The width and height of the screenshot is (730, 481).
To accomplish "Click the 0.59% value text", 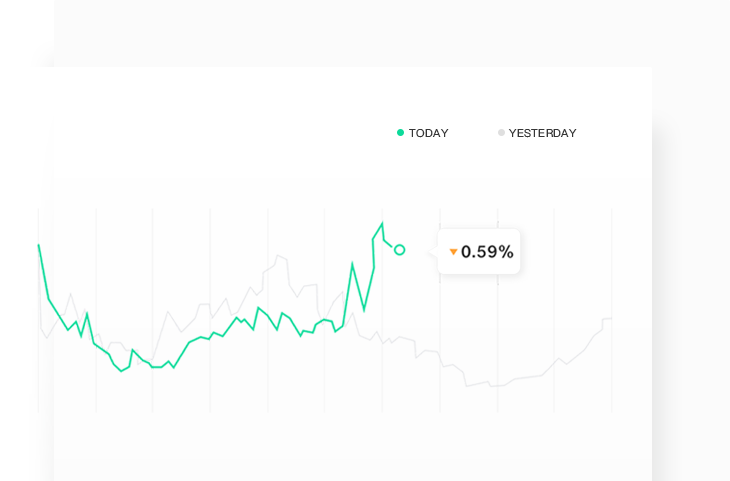I will pos(487,252).
